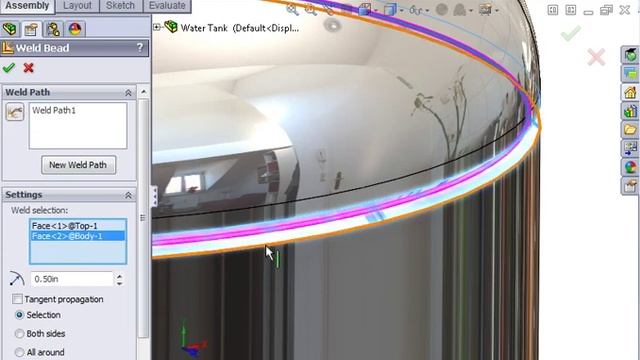The width and height of the screenshot is (640, 360).
Task: Click the property panel scrollbar up arrow
Action: (x=143, y=92)
